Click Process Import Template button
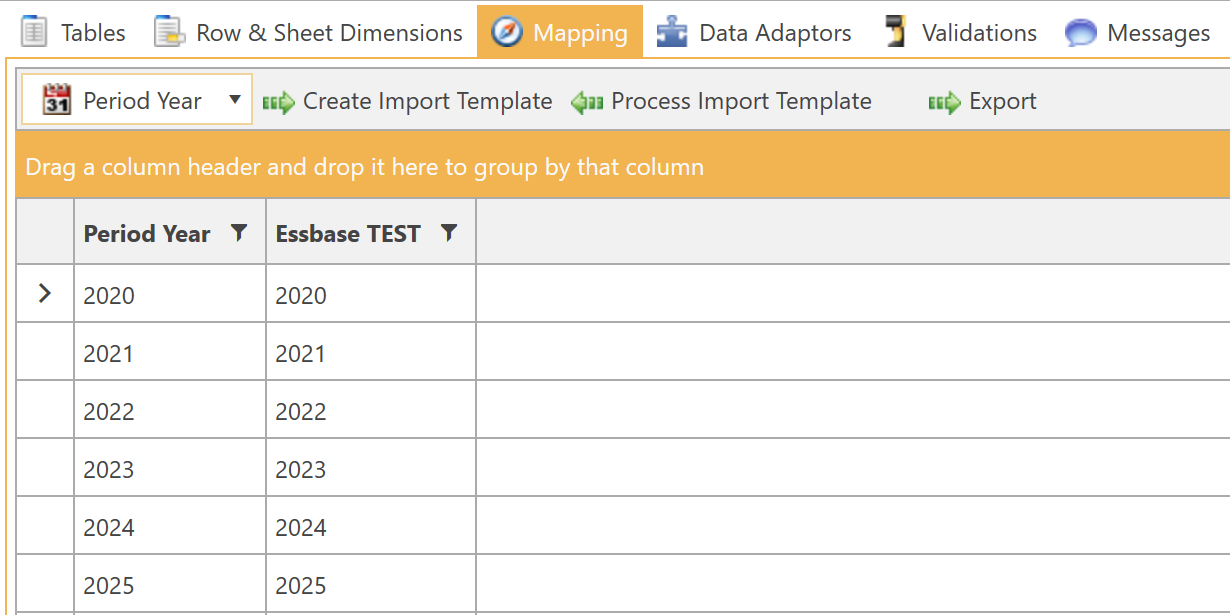 (x=722, y=101)
